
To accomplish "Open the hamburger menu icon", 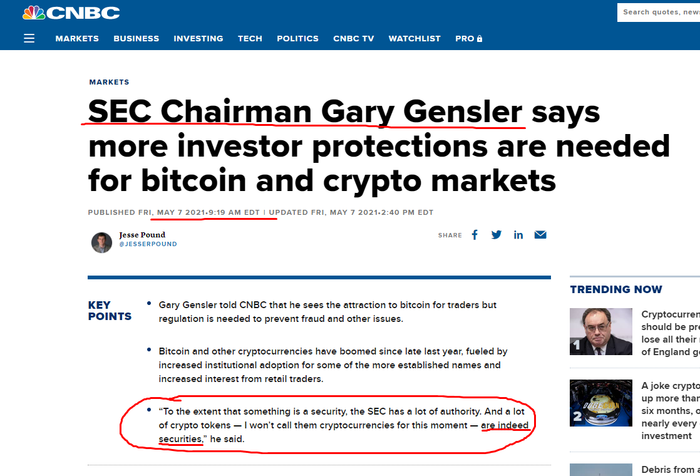I will [29, 38].
